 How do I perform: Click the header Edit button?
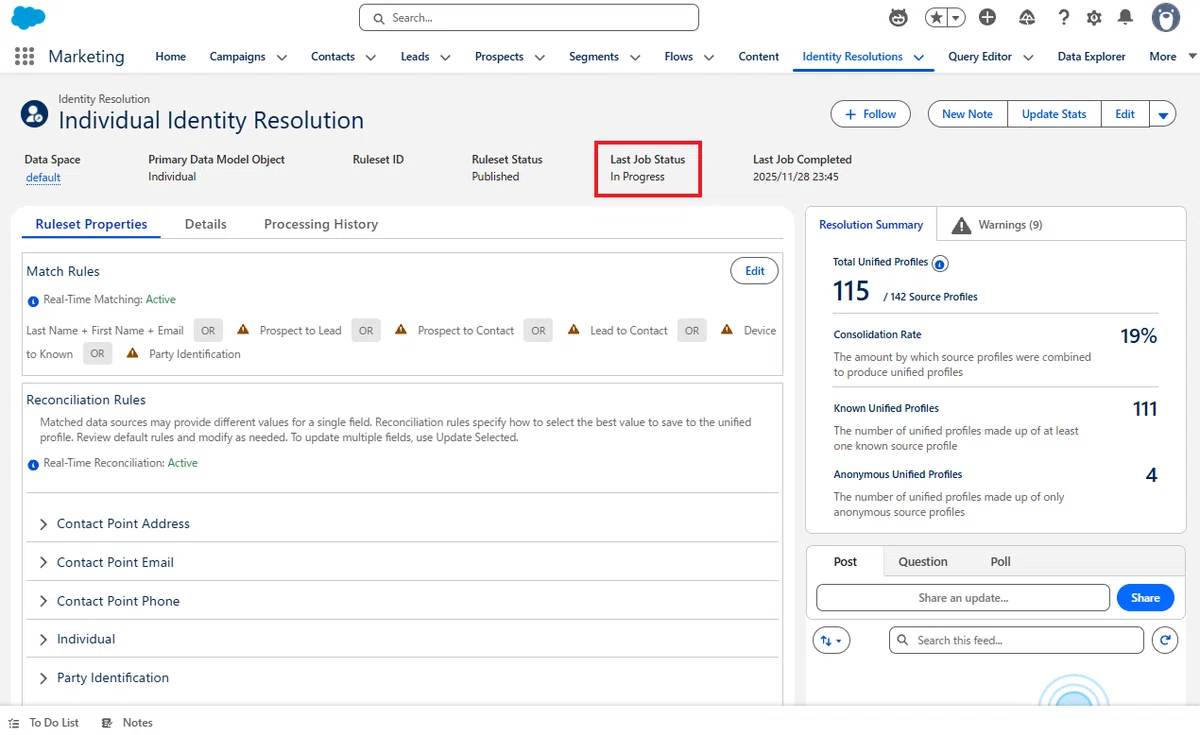(1125, 114)
